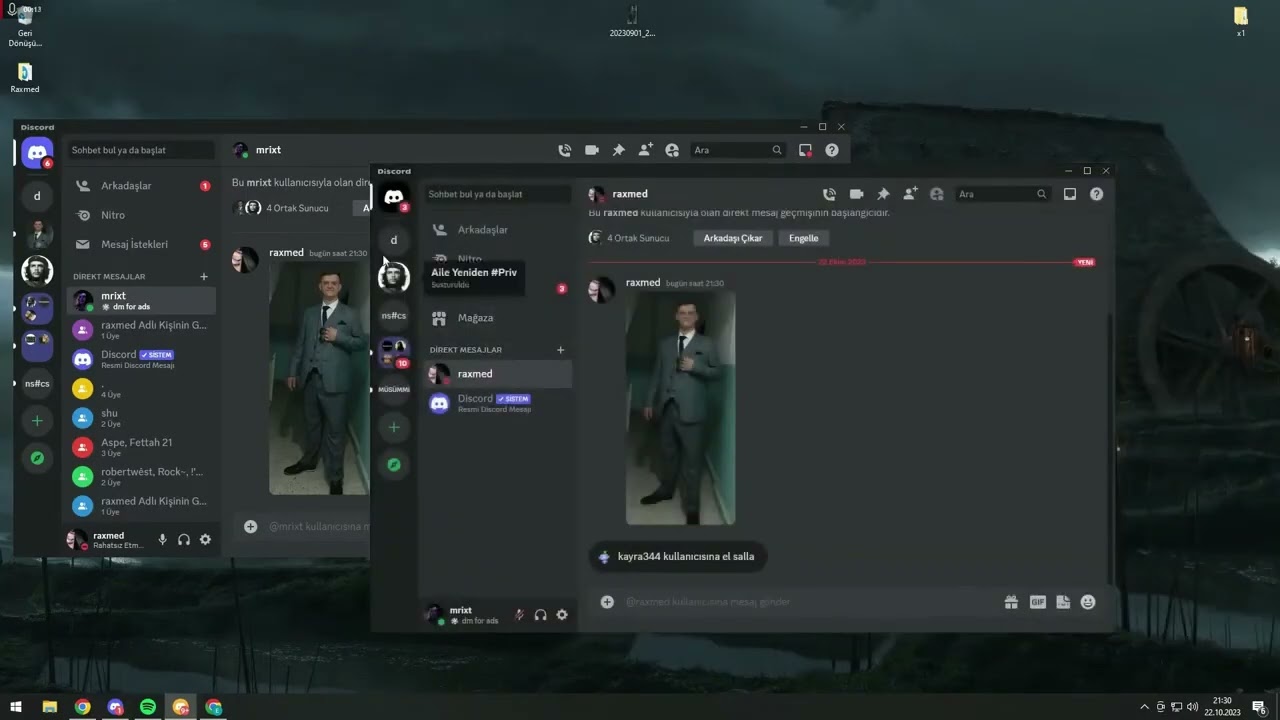Create DM with plus in back window
1280x720 pixels.
click(x=204, y=276)
